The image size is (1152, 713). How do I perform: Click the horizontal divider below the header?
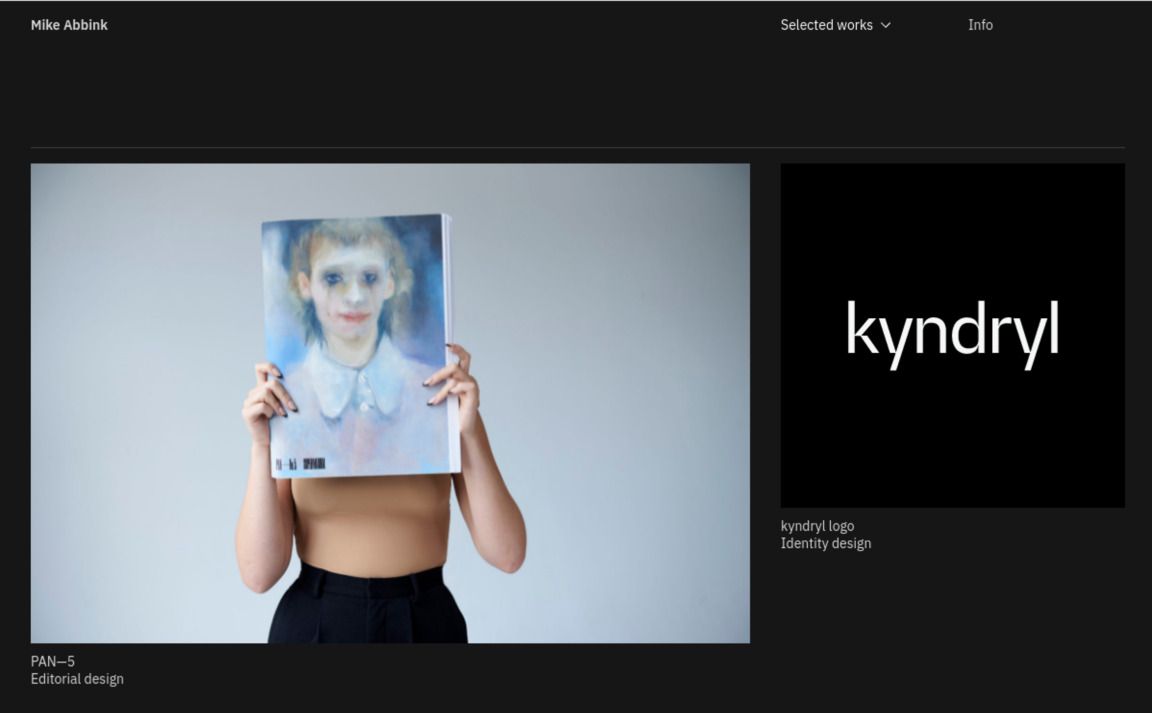tap(577, 148)
